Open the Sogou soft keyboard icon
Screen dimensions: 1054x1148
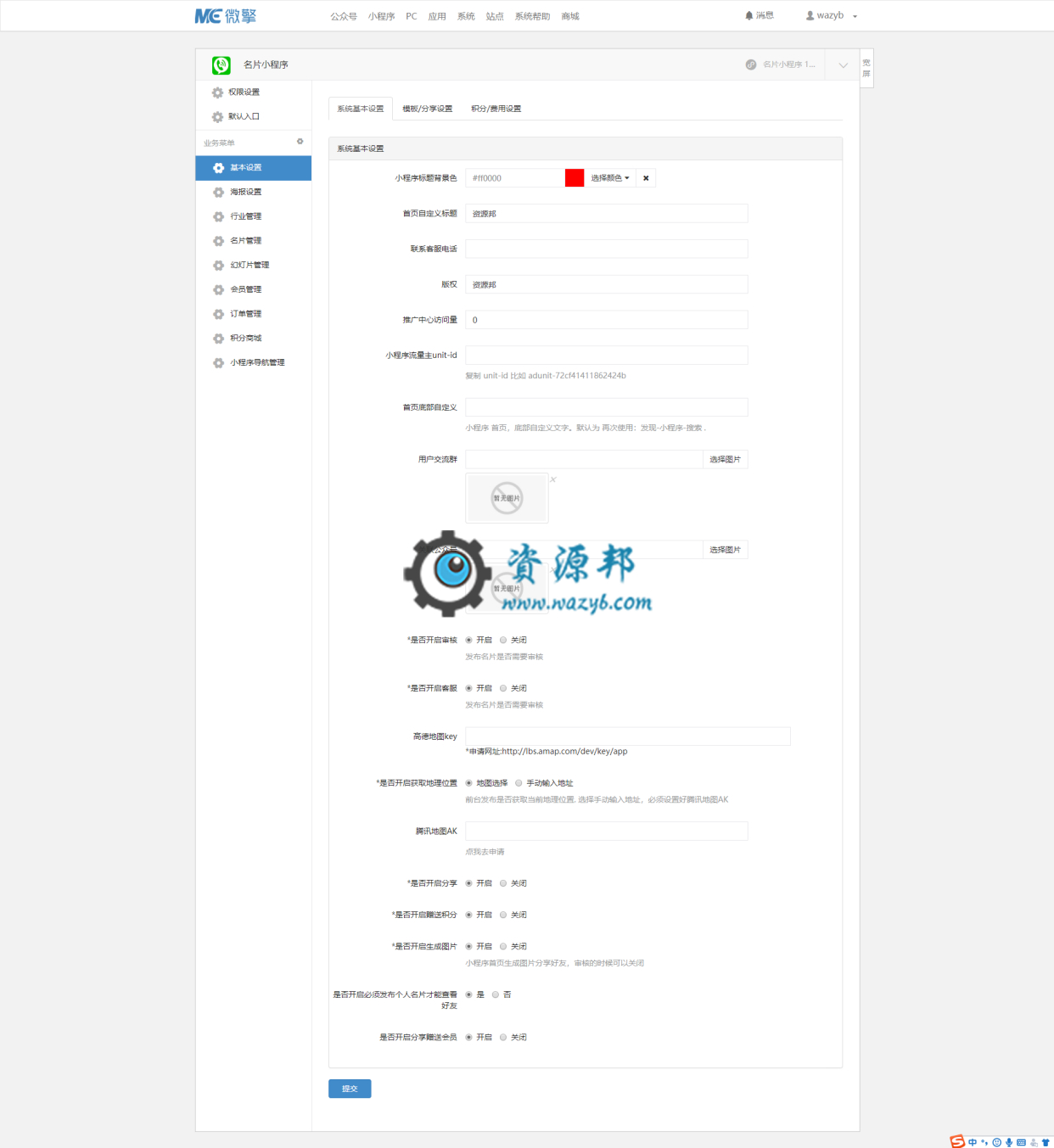[1021, 1142]
